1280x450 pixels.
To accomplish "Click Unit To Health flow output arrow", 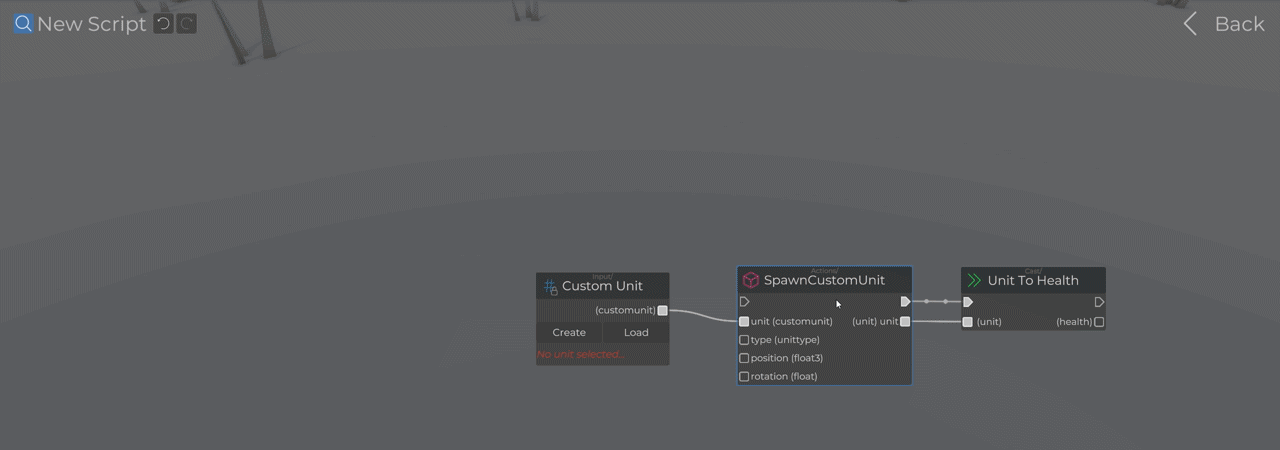I will pyautogui.click(x=1099, y=302).
